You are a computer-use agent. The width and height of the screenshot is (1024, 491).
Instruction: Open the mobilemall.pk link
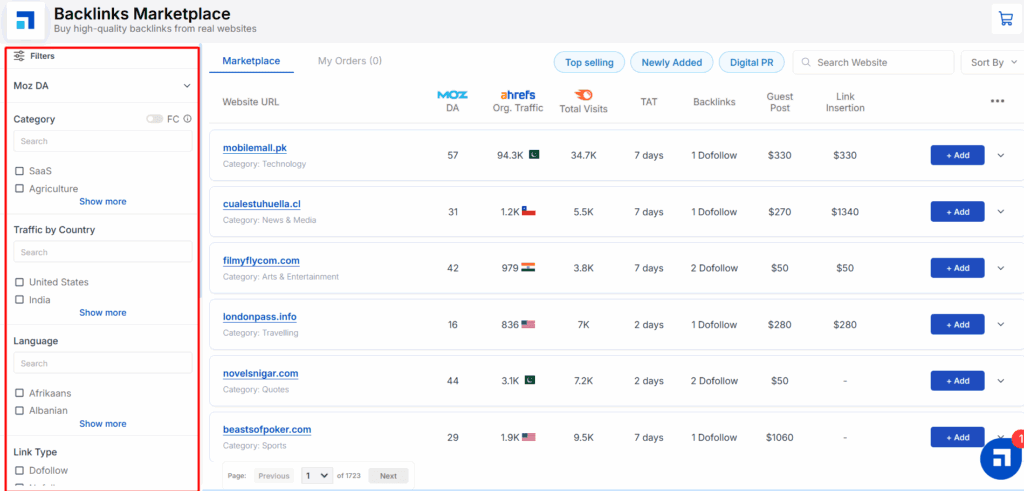[255, 148]
